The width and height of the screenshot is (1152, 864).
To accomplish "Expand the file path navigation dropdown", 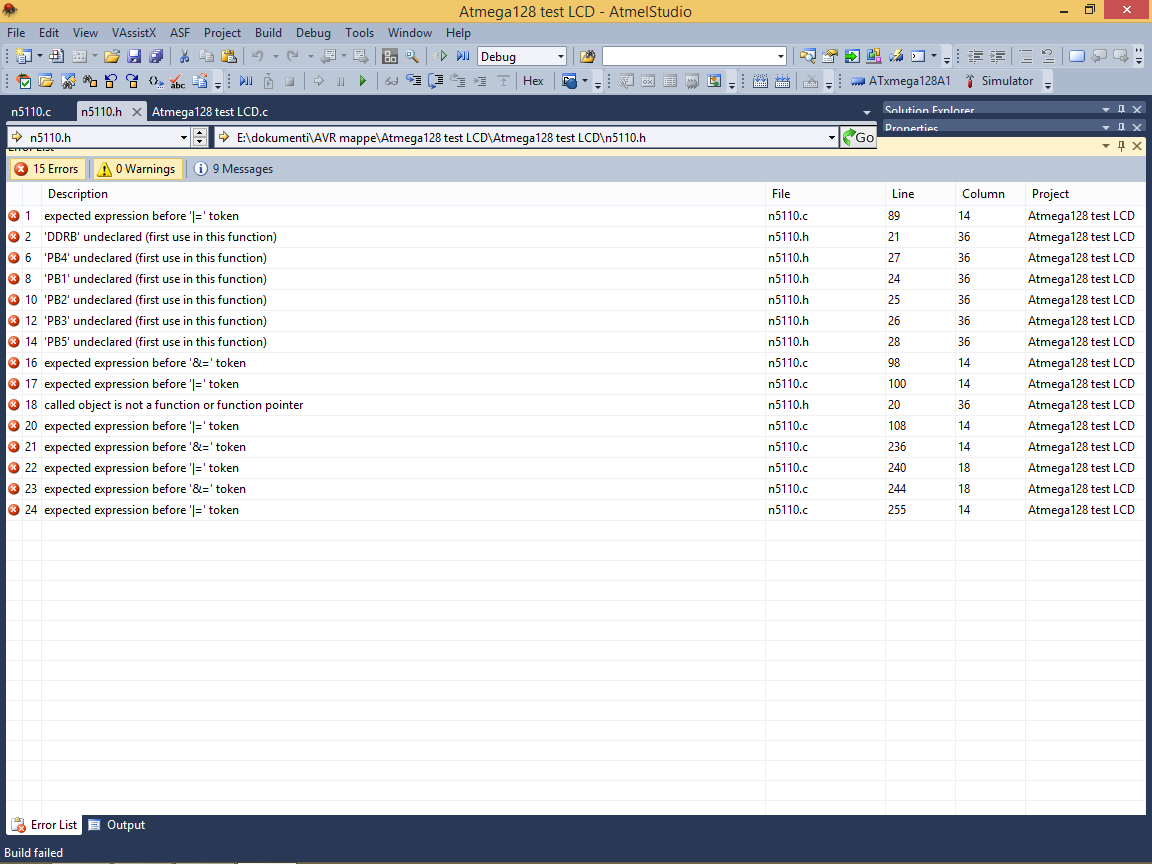I will click(832, 137).
